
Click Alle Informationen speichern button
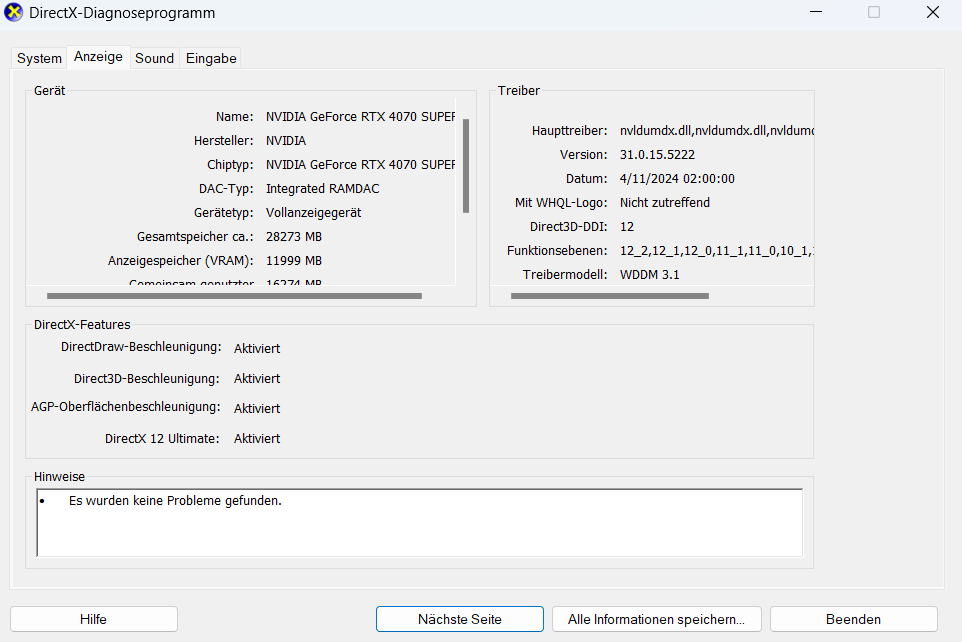tap(656, 619)
